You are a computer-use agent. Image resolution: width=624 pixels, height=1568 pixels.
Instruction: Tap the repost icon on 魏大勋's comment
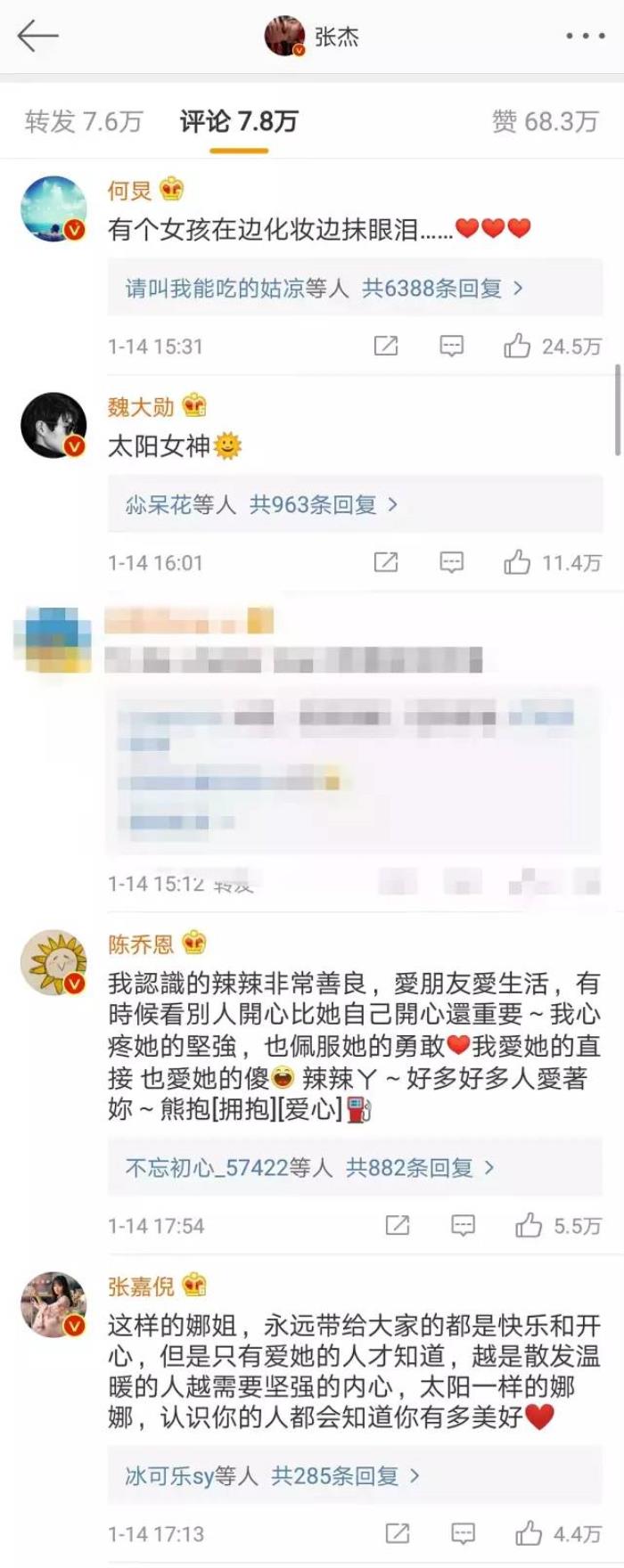pos(385,562)
